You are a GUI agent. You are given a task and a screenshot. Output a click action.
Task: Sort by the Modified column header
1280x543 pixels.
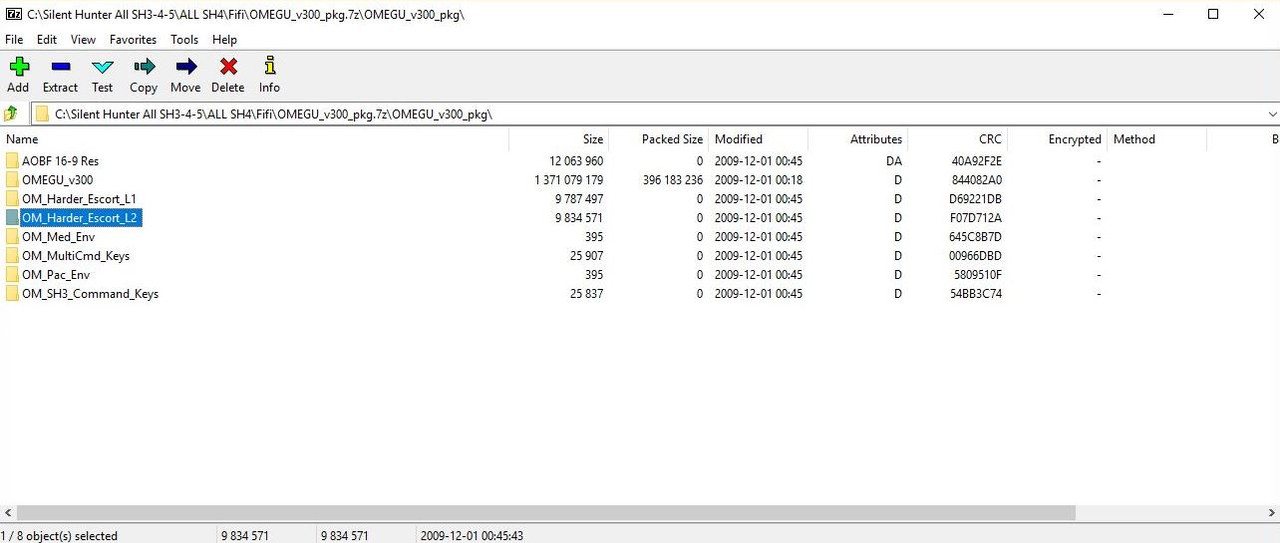[758, 139]
